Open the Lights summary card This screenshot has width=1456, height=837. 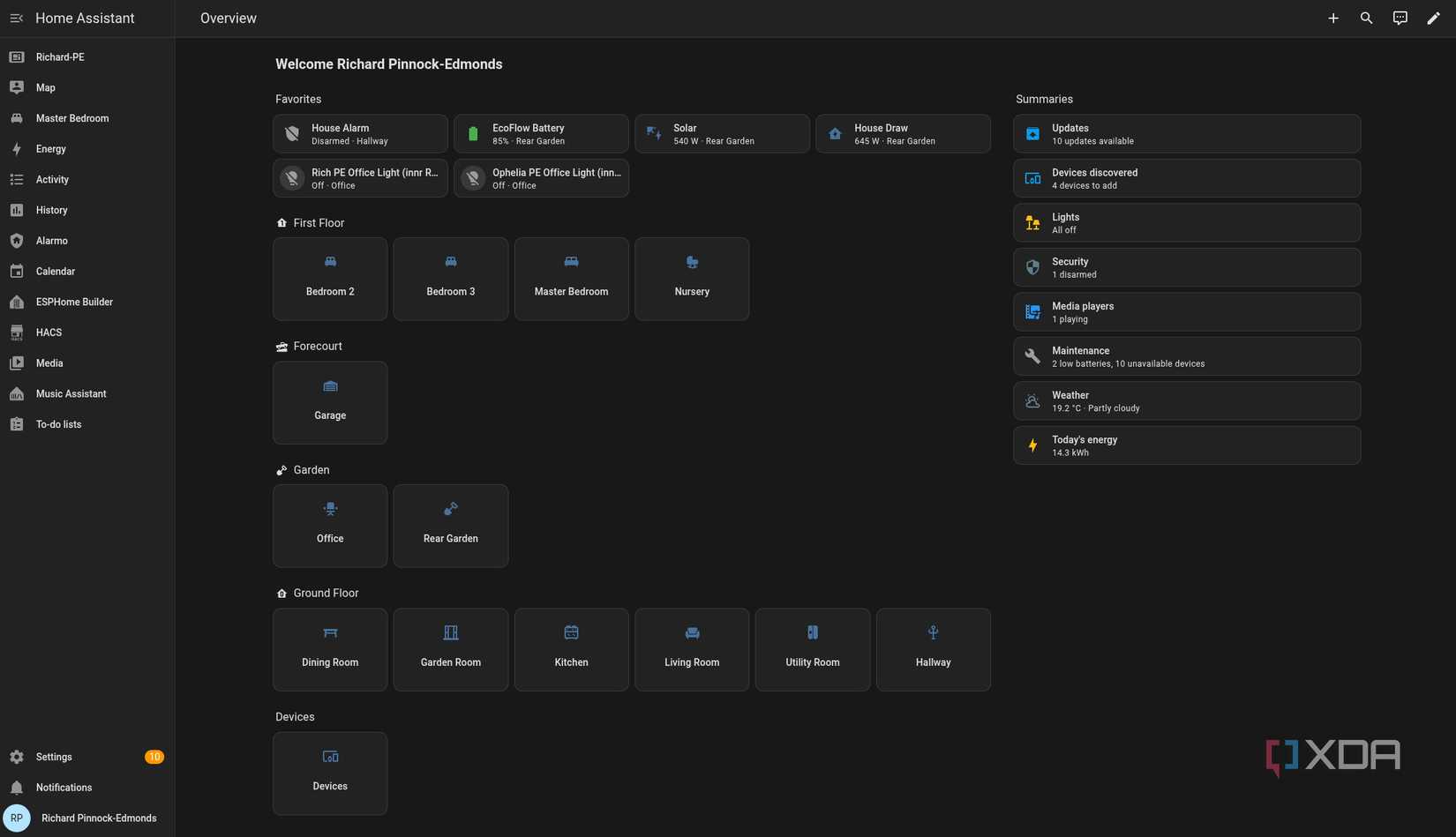pos(1187,223)
